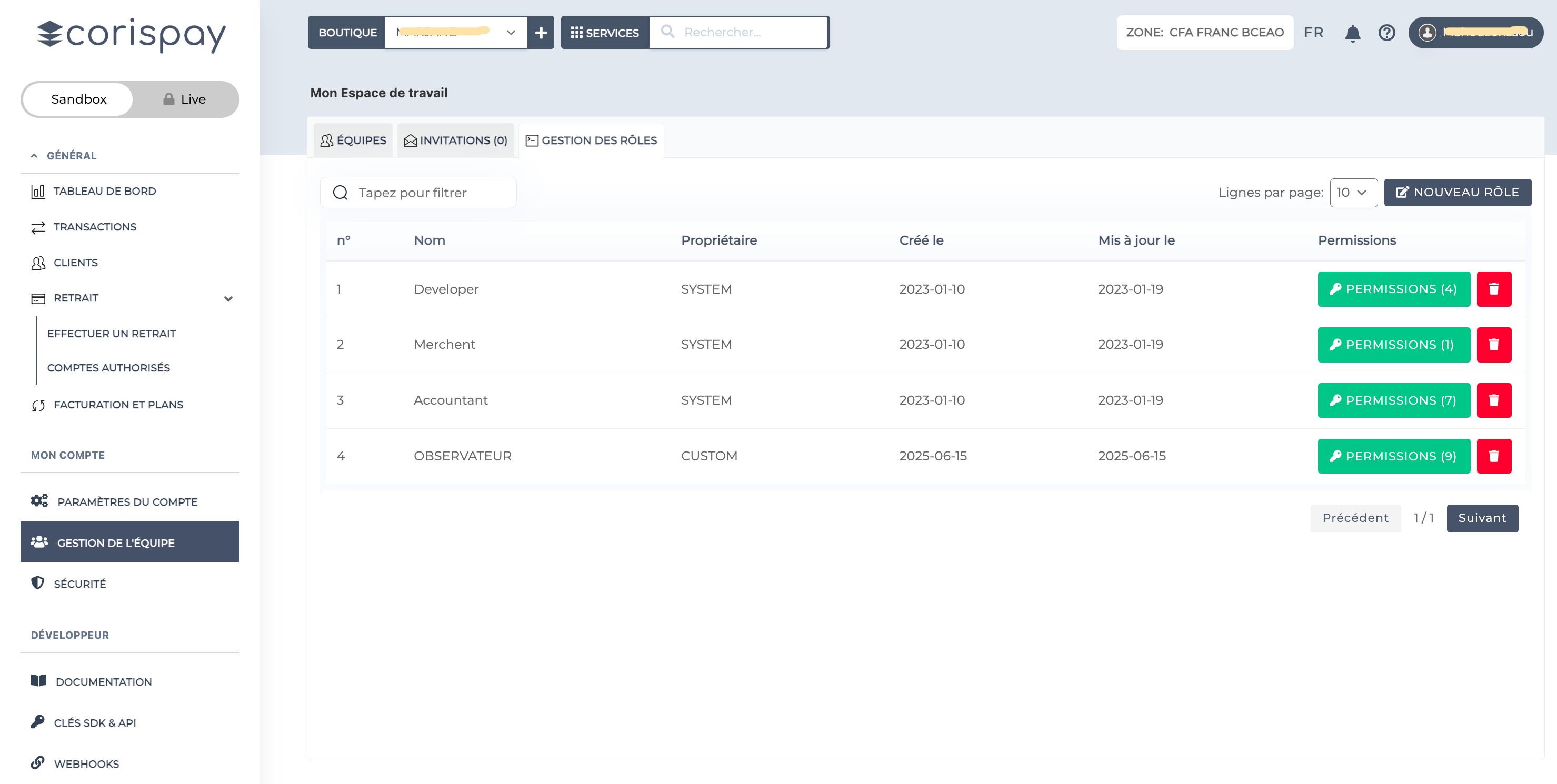
Task: Click the Webhooks link icon in sidebar
Action: pos(37,763)
